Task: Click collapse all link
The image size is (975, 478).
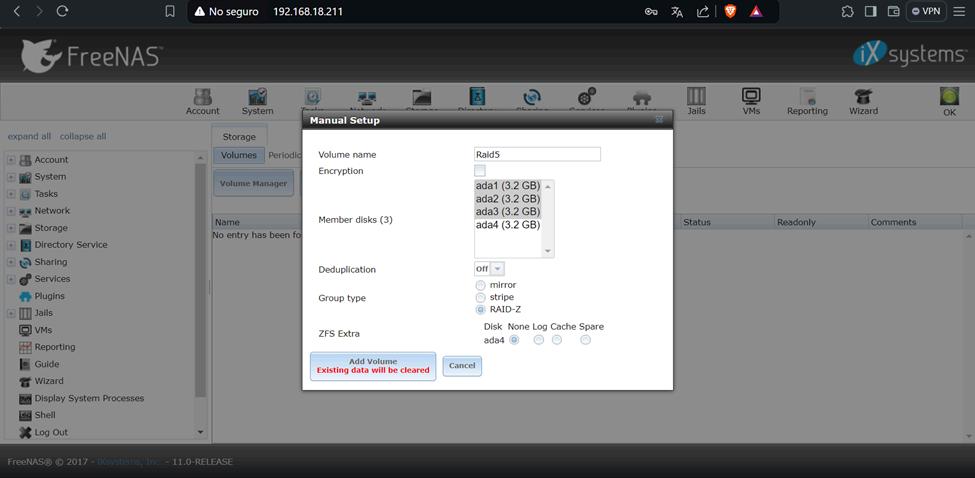Action: (x=83, y=136)
